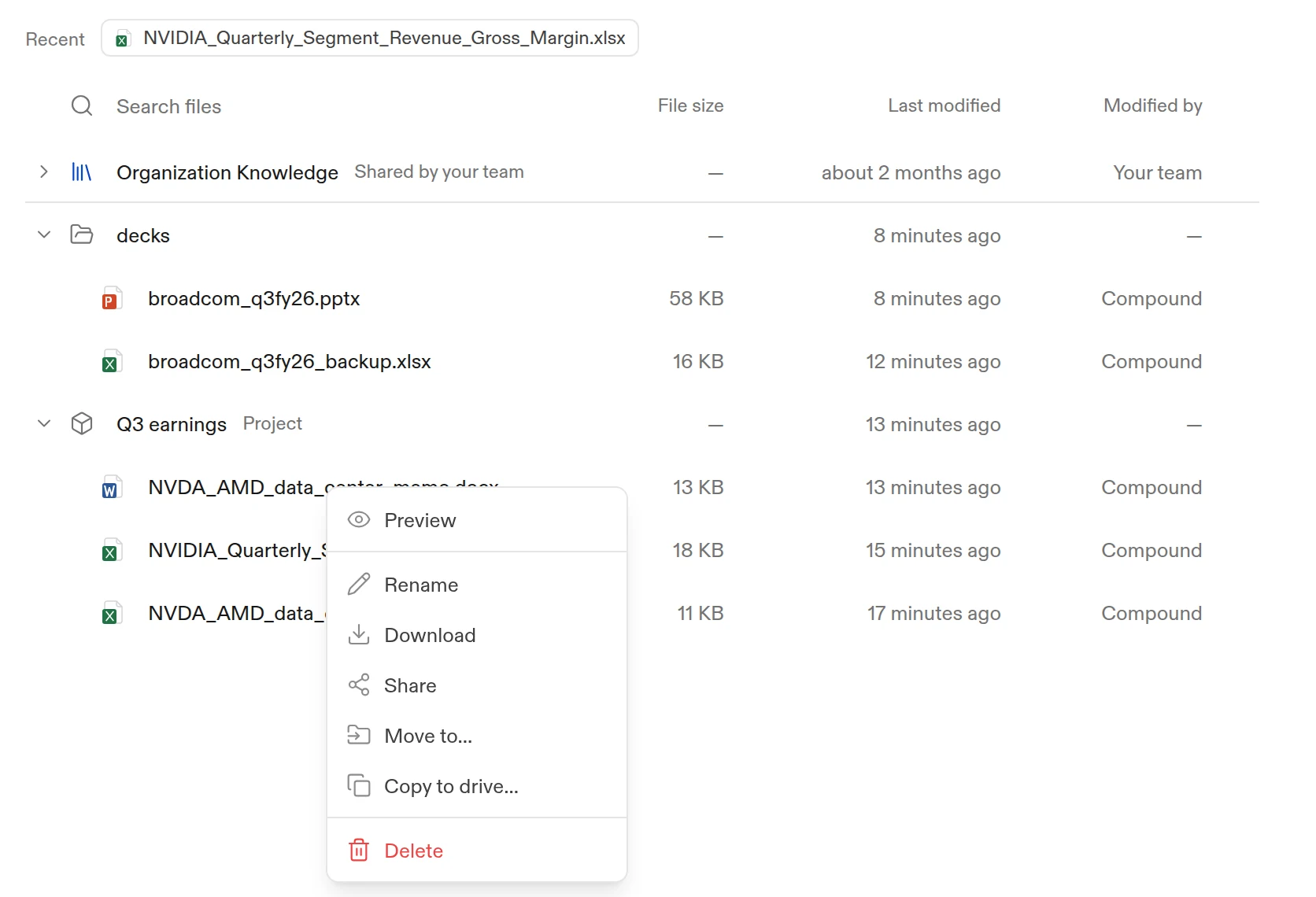
Task: Click the Q3 earnings project cube icon
Action: tap(82, 423)
